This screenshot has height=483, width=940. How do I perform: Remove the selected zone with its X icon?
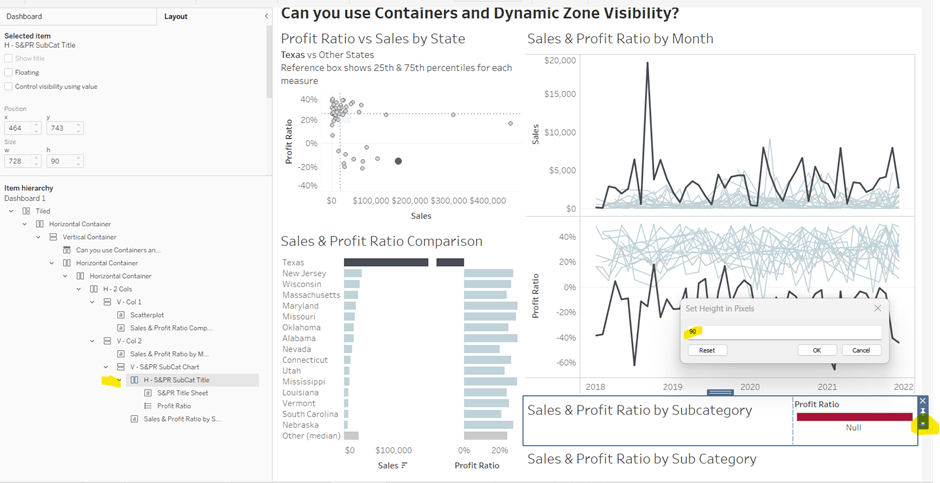click(x=923, y=401)
